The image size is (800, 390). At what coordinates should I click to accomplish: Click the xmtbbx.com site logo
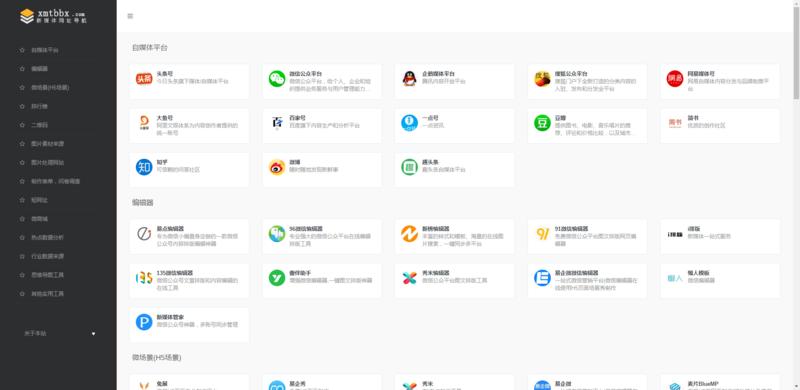point(53,16)
